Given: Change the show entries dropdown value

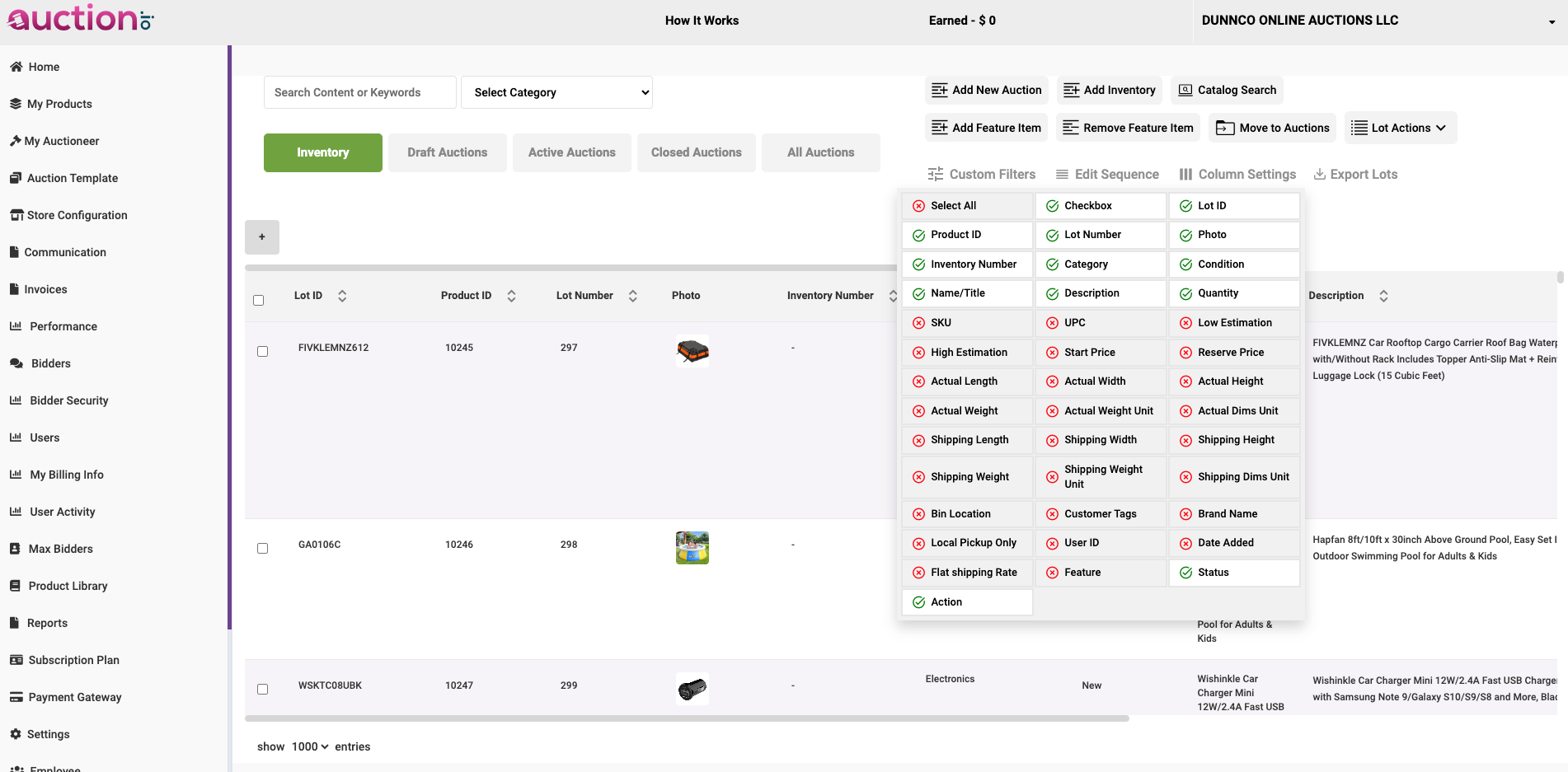Looking at the screenshot, I should click(x=308, y=746).
